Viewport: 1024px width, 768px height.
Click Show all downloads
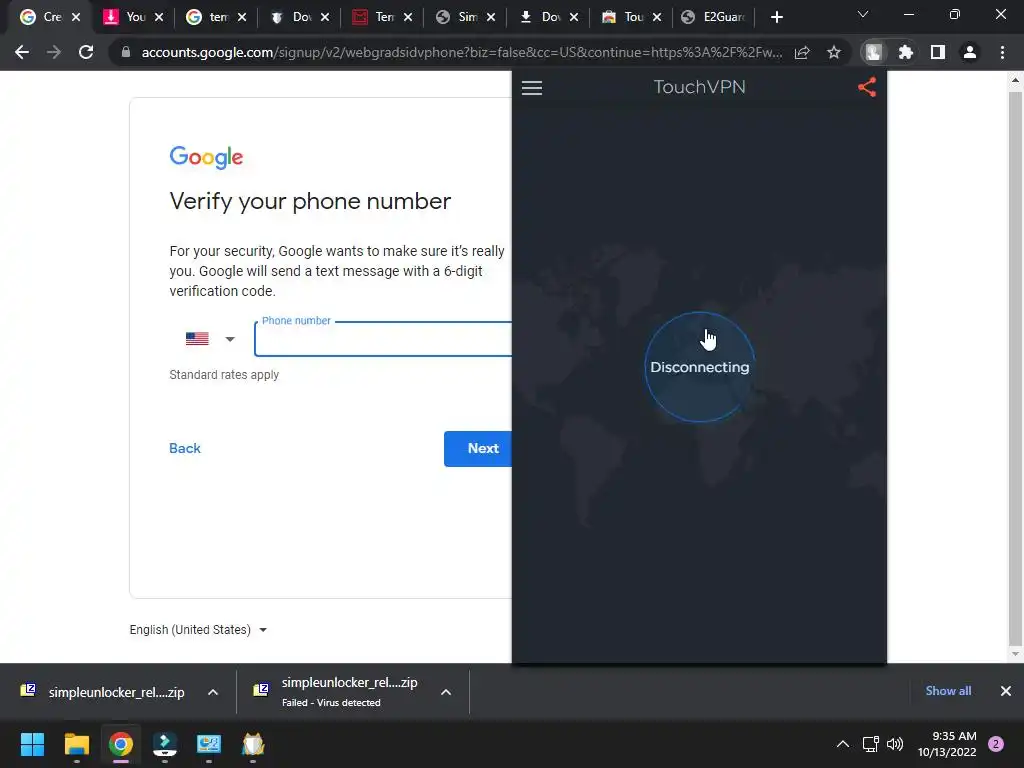point(948,691)
